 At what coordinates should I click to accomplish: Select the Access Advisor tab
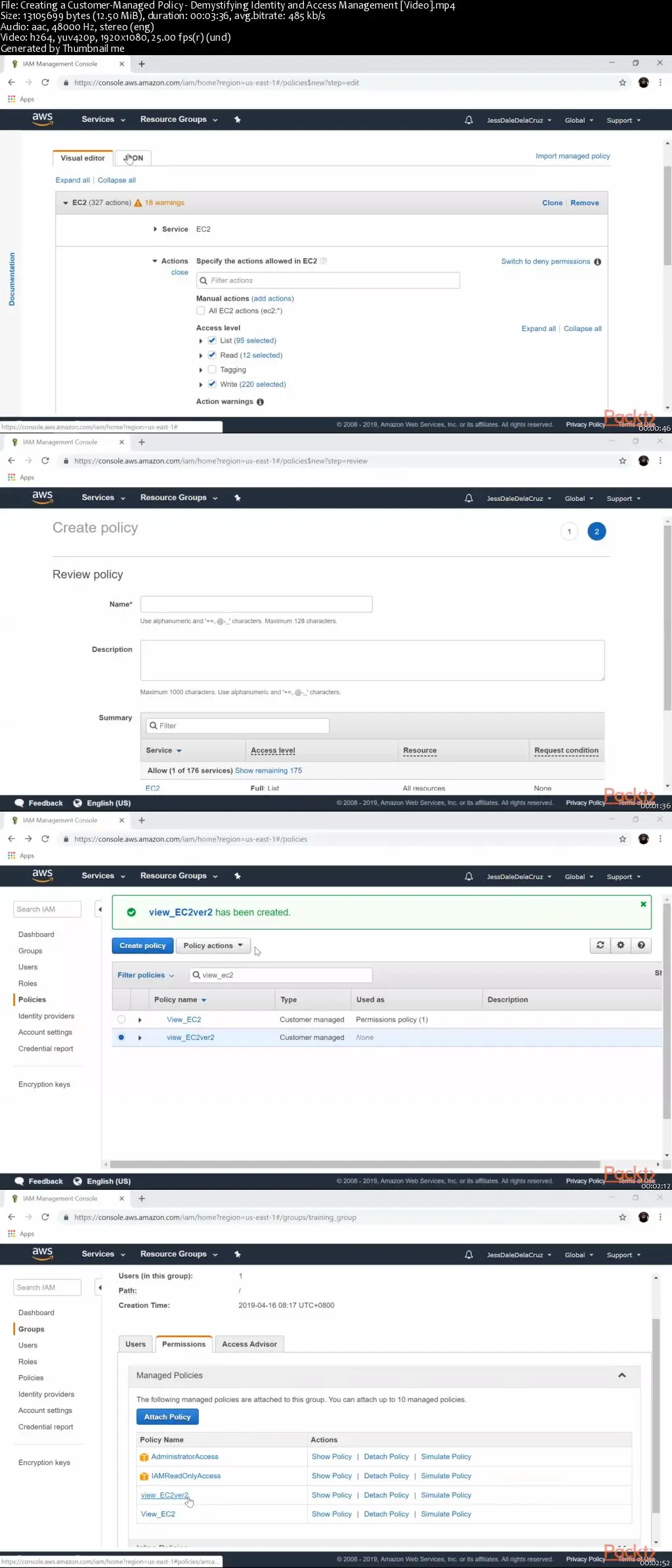[249, 1344]
